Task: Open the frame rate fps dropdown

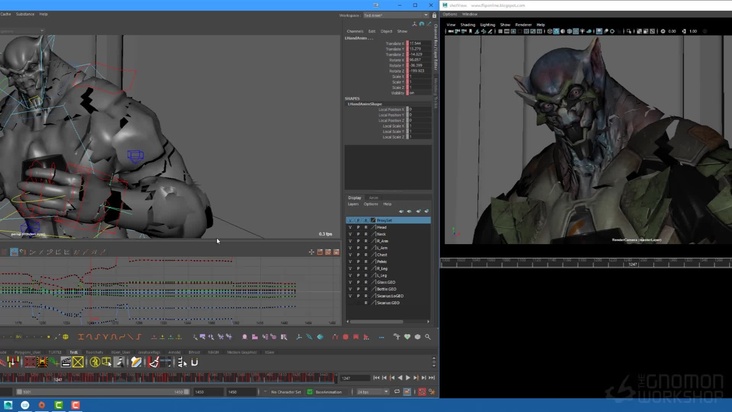Action: coord(373,392)
